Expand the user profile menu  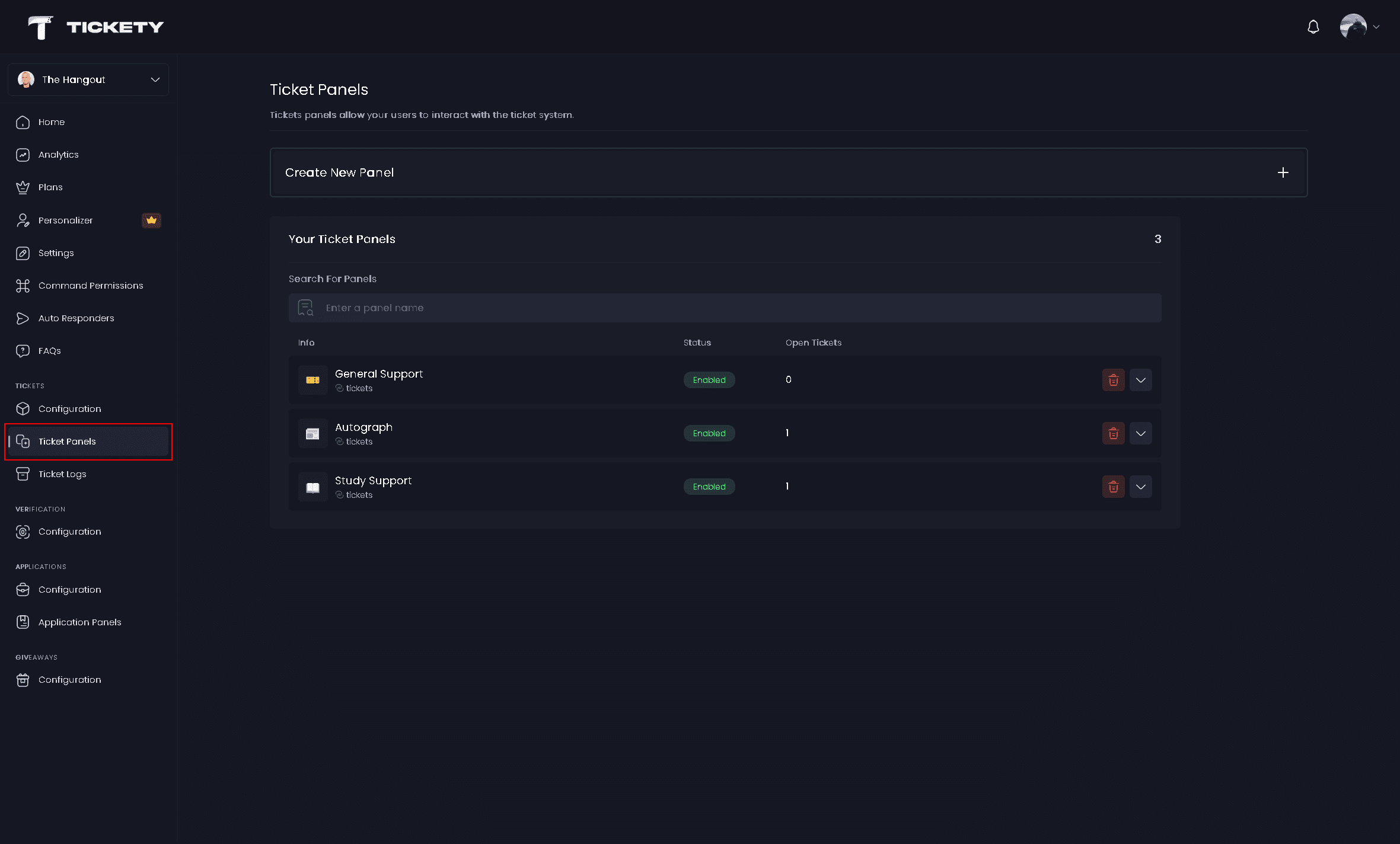[1377, 26]
